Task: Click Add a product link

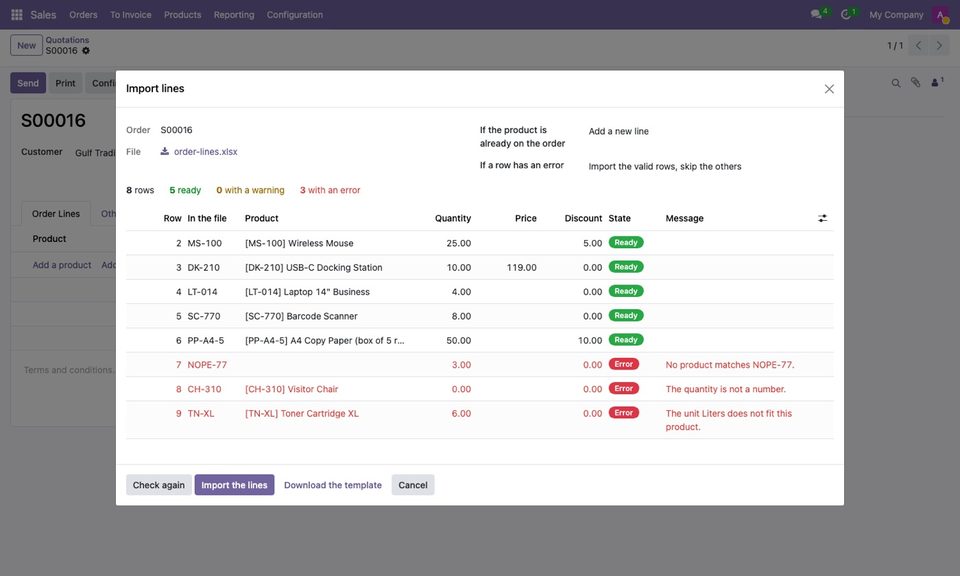Action: click(x=62, y=265)
